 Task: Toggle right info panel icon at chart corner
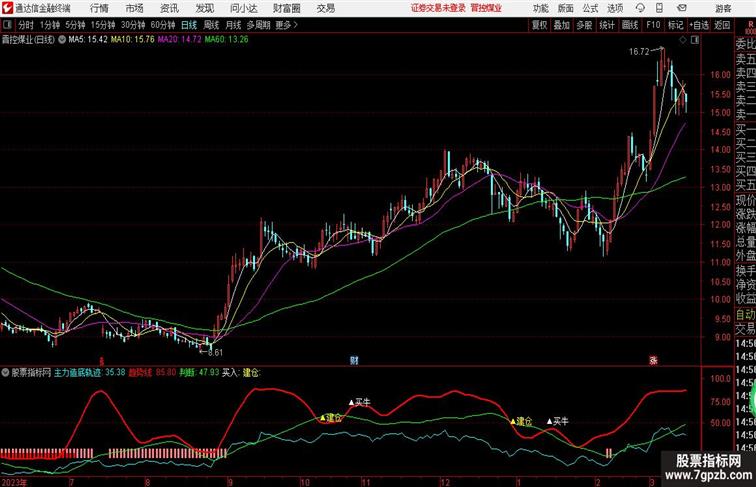(695, 40)
